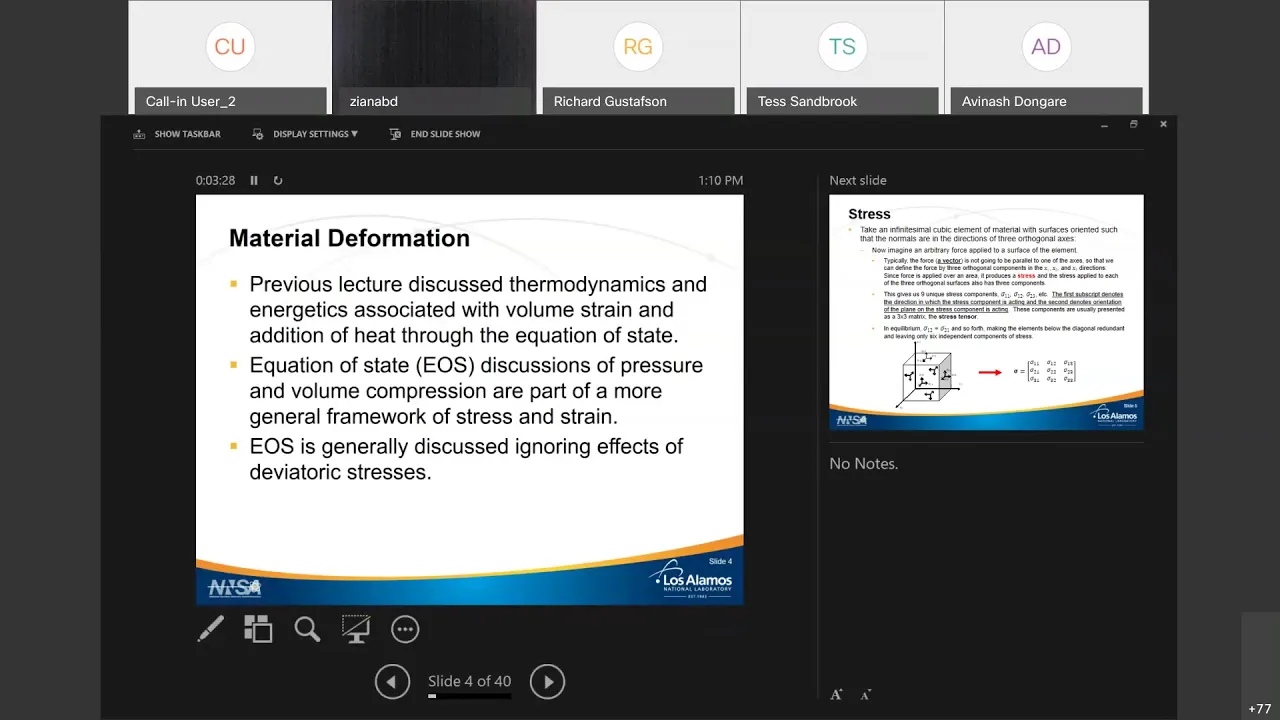
Task: Show the +77 additional participants
Action: tap(1260, 709)
